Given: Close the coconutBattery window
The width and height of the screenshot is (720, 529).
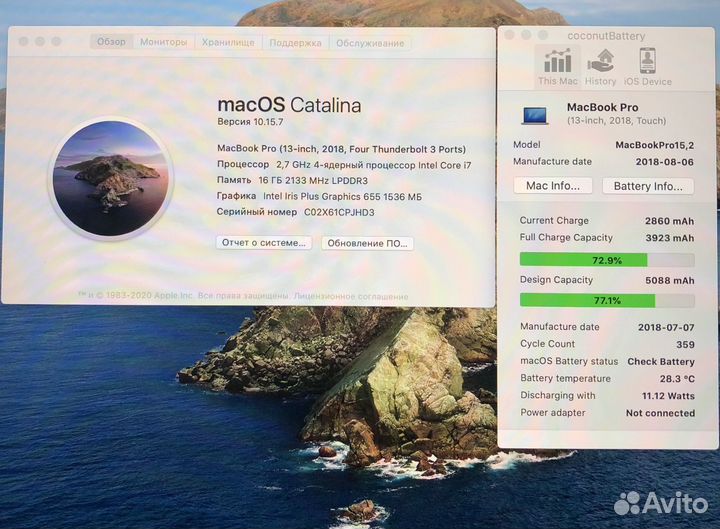Looking at the screenshot, I should pyautogui.click(x=509, y=35).
